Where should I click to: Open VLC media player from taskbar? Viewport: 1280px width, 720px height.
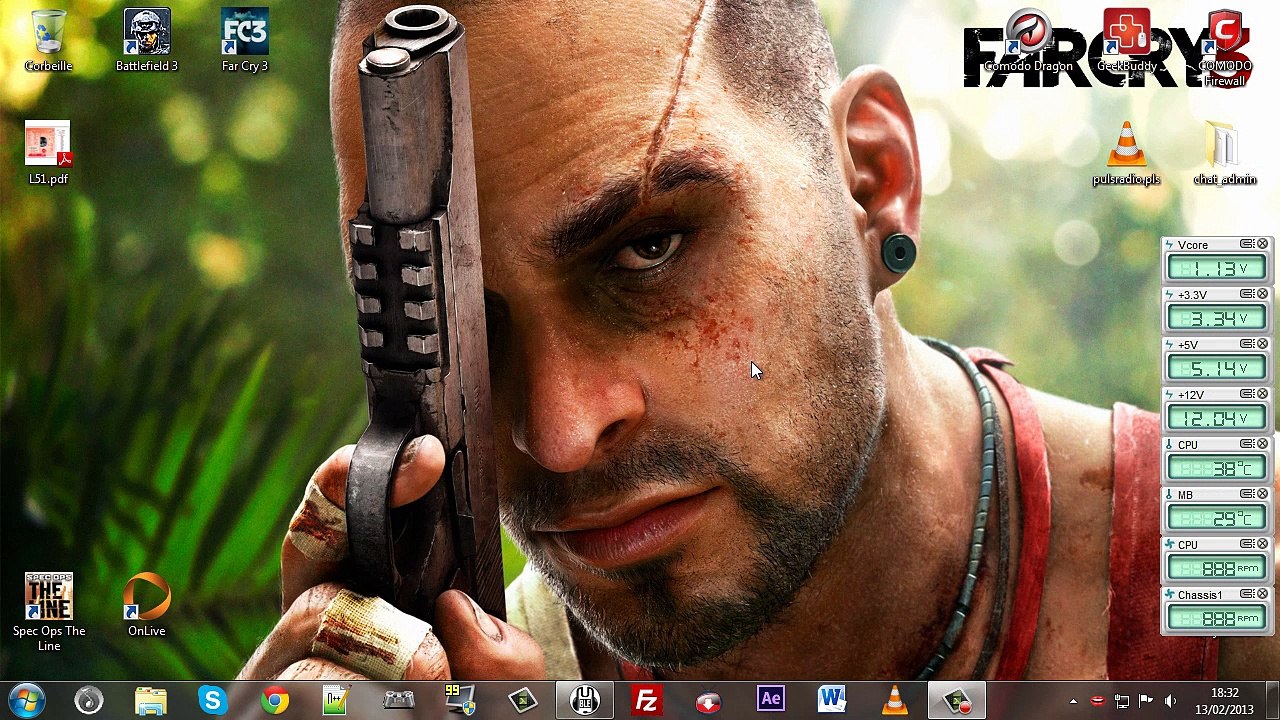click(894, 700)
